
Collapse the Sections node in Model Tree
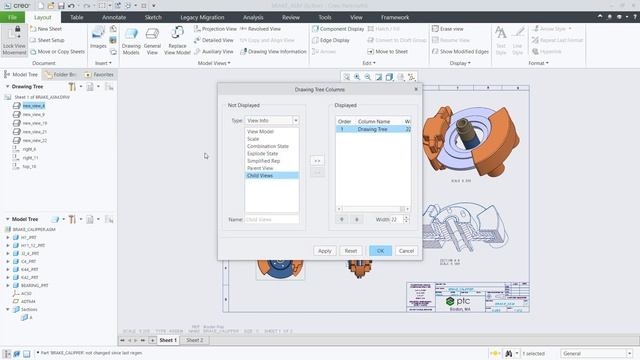coord(8,309)
